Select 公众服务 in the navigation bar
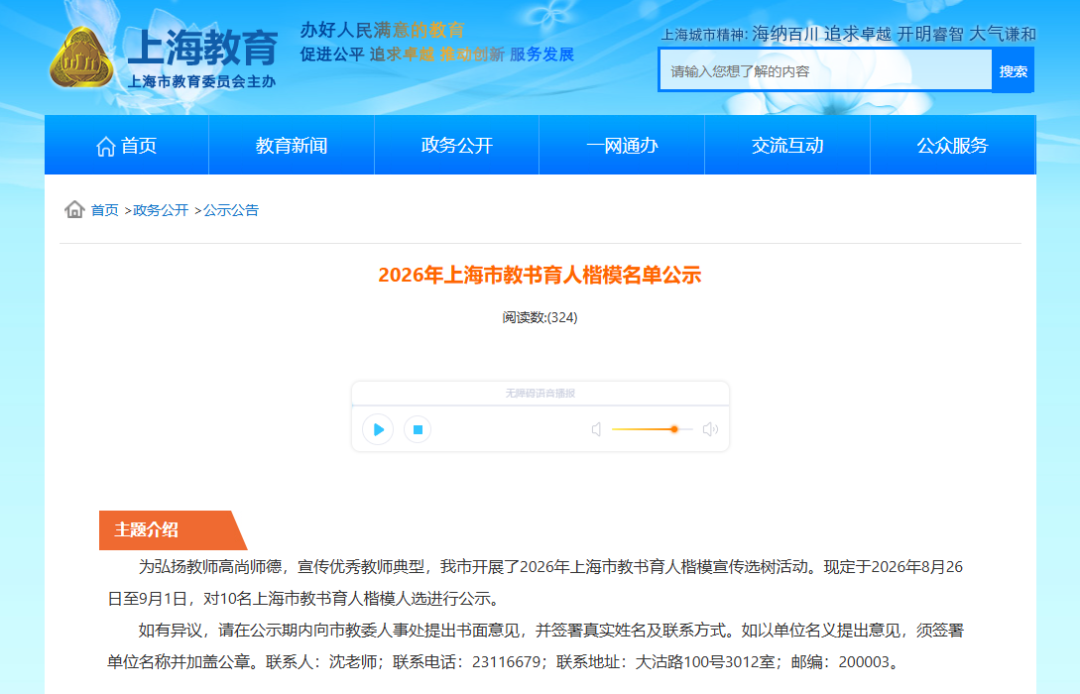Screen dimensions: 1080x694 953,145
